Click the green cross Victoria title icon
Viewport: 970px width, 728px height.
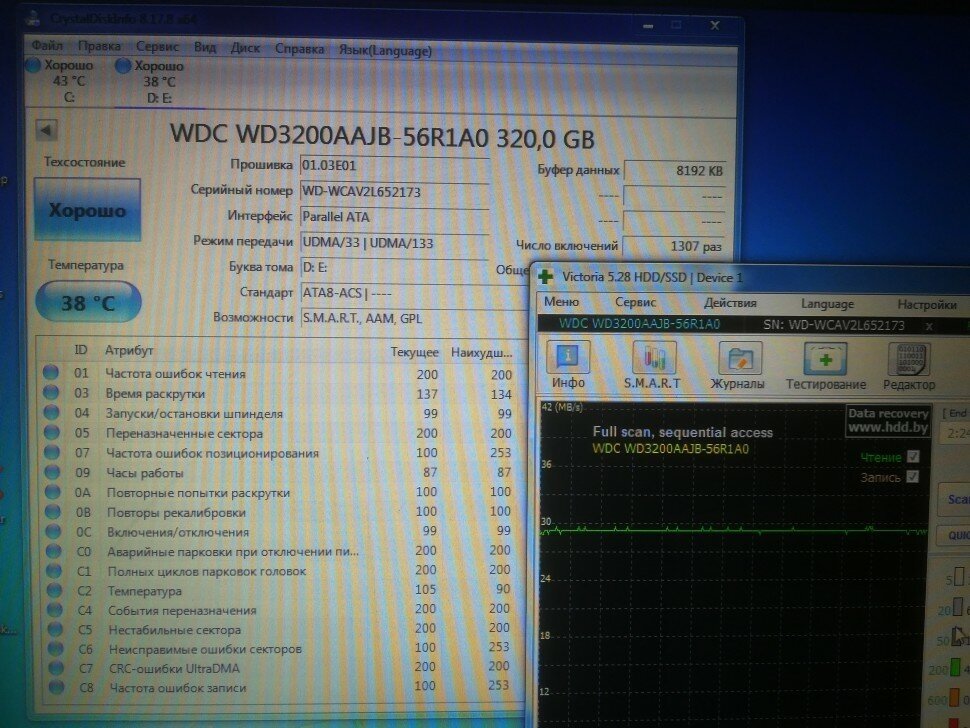[x=545, y=276]
